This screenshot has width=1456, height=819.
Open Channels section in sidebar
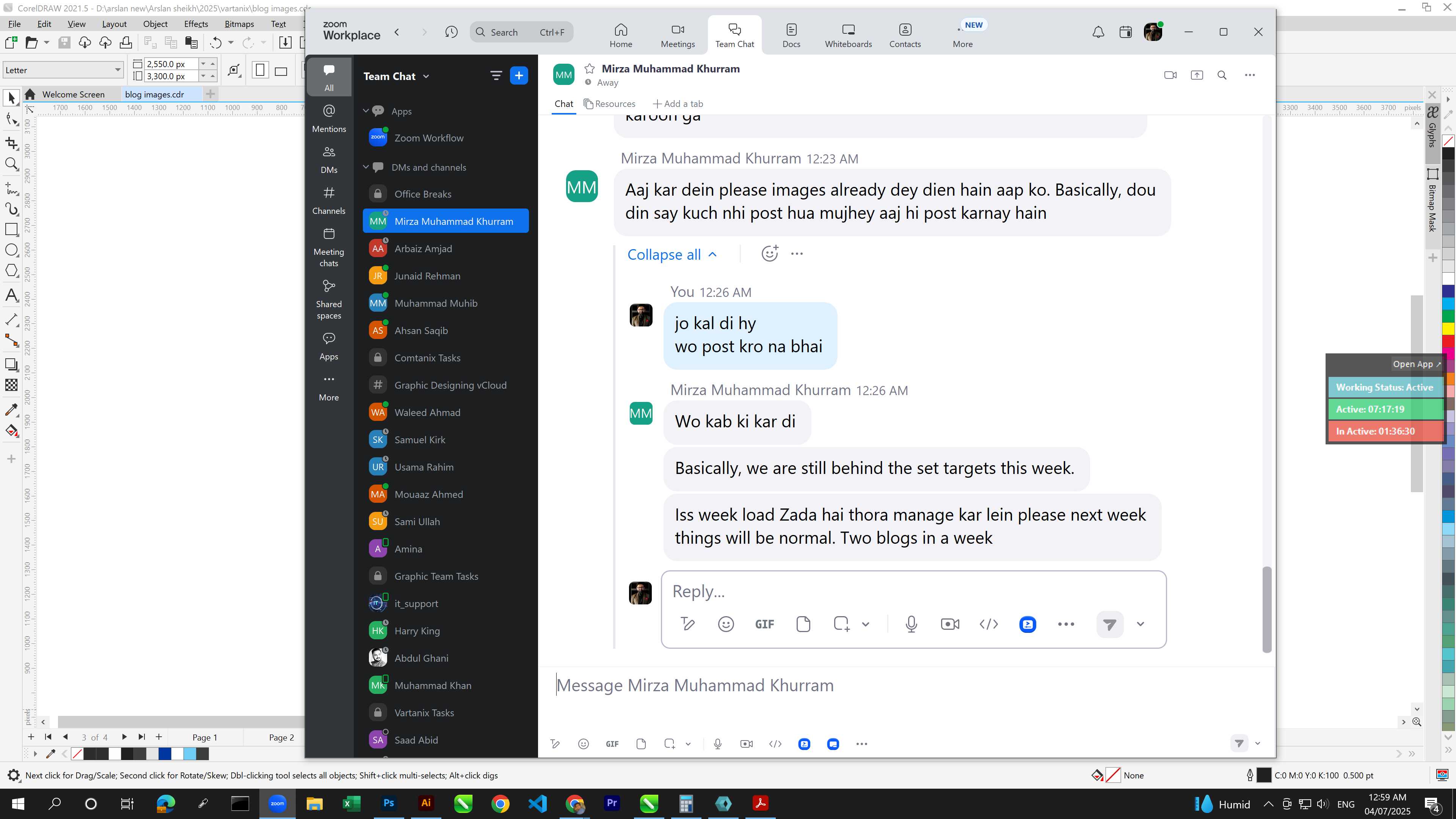click(329, 201)
